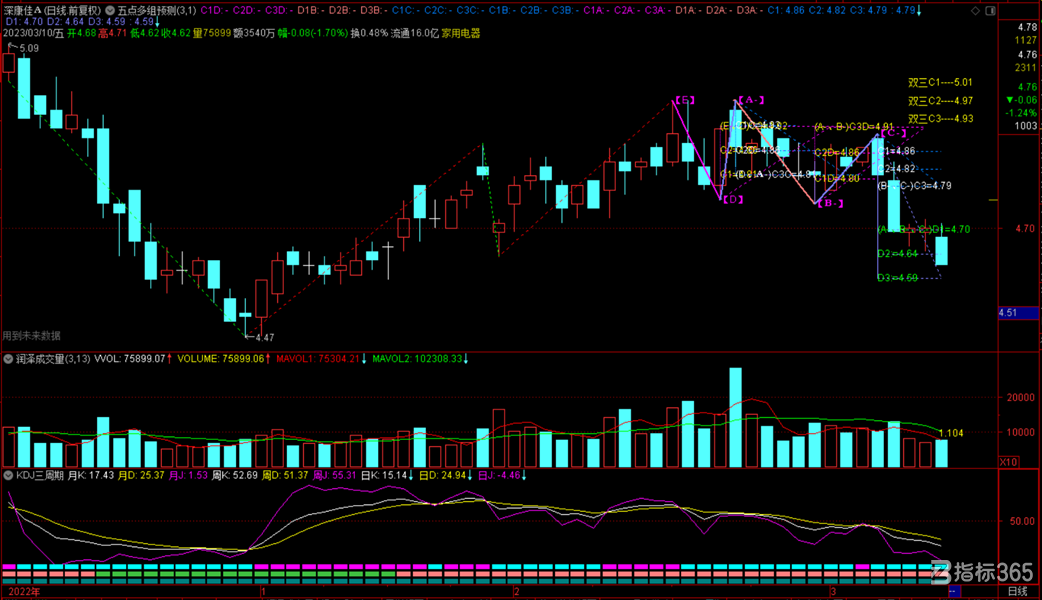The width and height of the screenshot is (1042, 600).
Task: Click the 双三C1----5.01 label
Action: pos(940,82)
